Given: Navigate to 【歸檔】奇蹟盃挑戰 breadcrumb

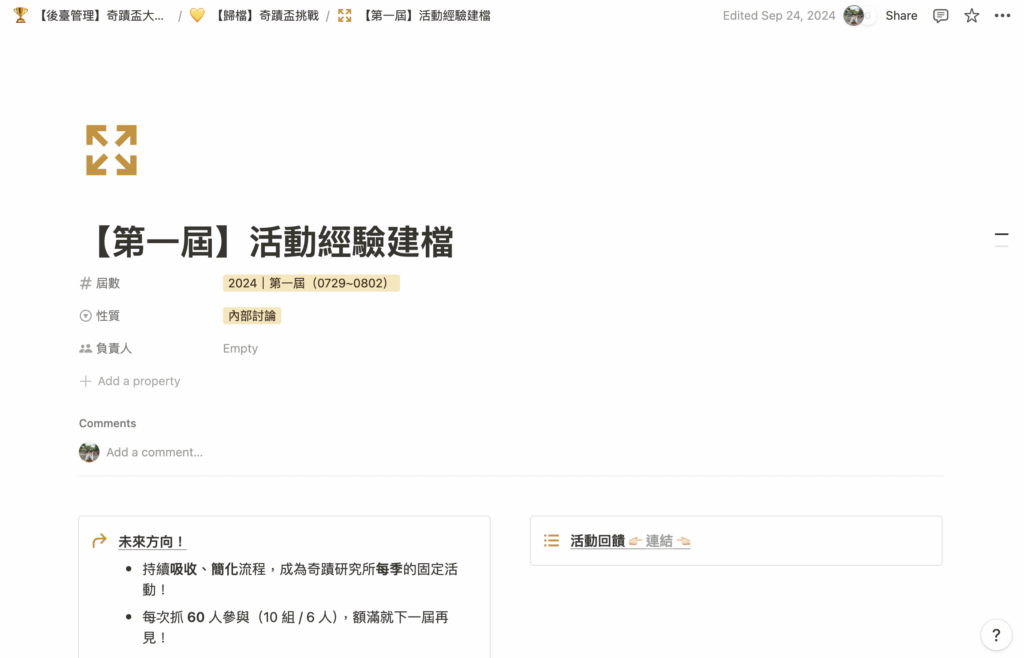Looking at the screenshot, I should (x=266, y=16).
